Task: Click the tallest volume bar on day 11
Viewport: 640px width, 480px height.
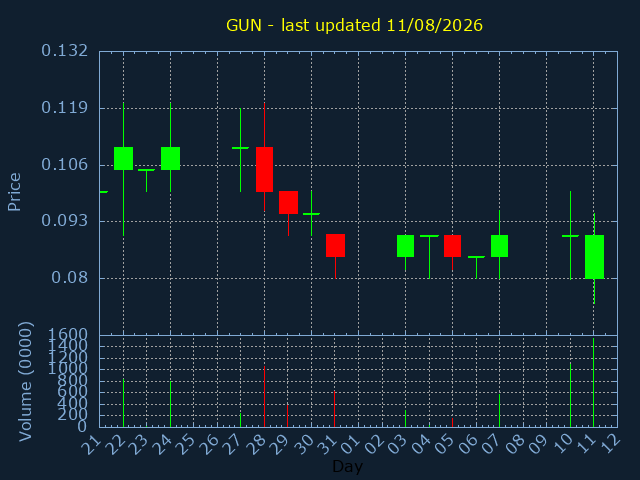Action: coord(593,382)
